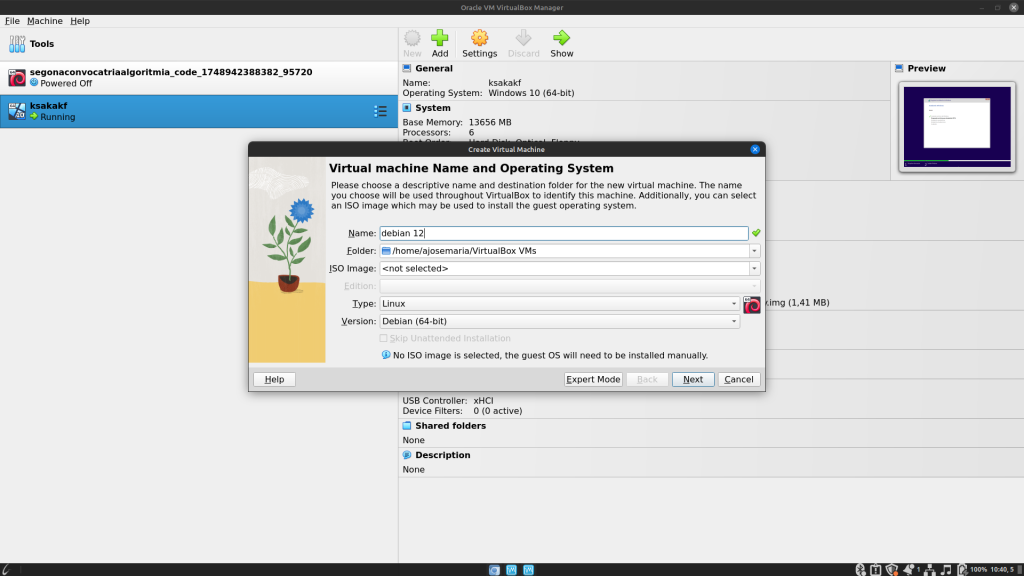Expand the ISO Image dropdown arrow
Screen dimensions: 1024x576
click(754, 268)
